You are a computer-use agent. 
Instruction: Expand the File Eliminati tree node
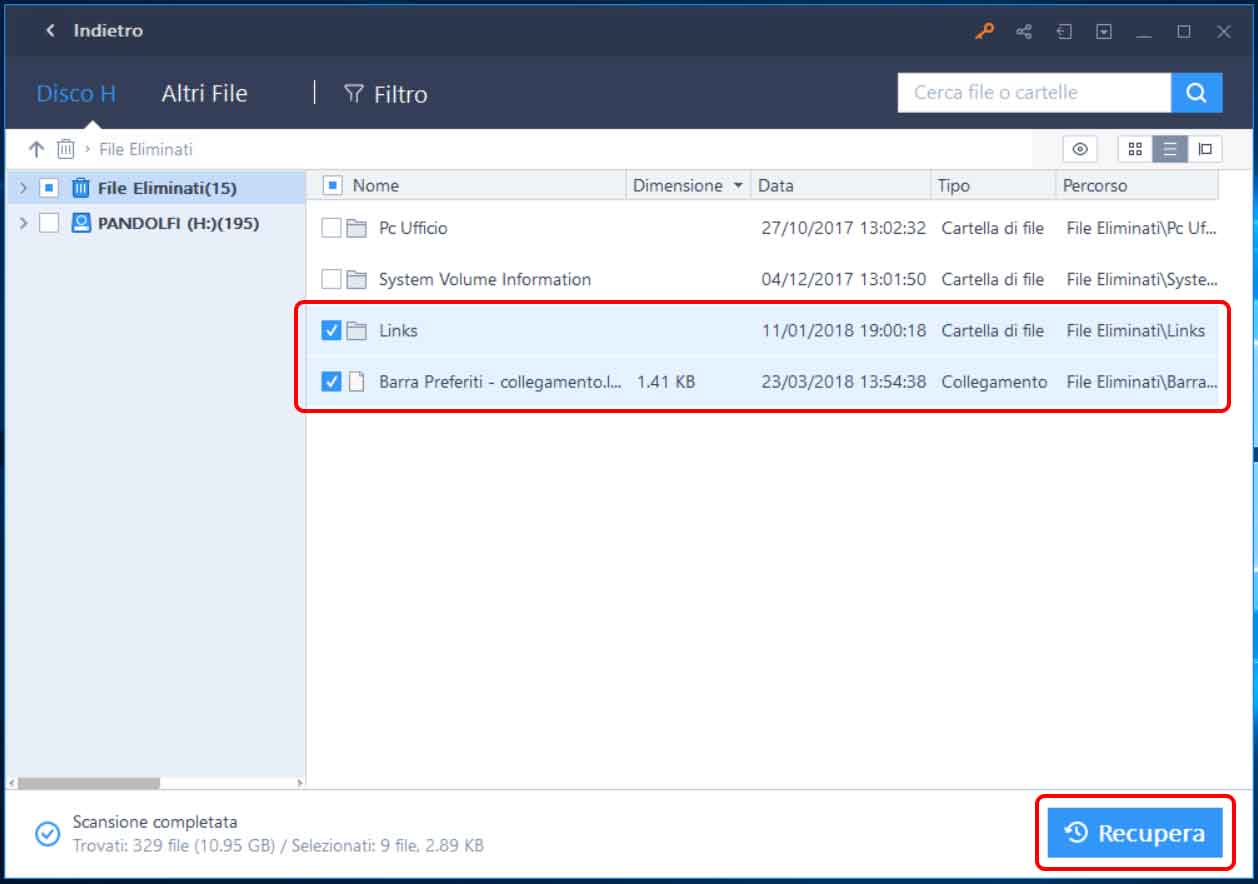23,187
